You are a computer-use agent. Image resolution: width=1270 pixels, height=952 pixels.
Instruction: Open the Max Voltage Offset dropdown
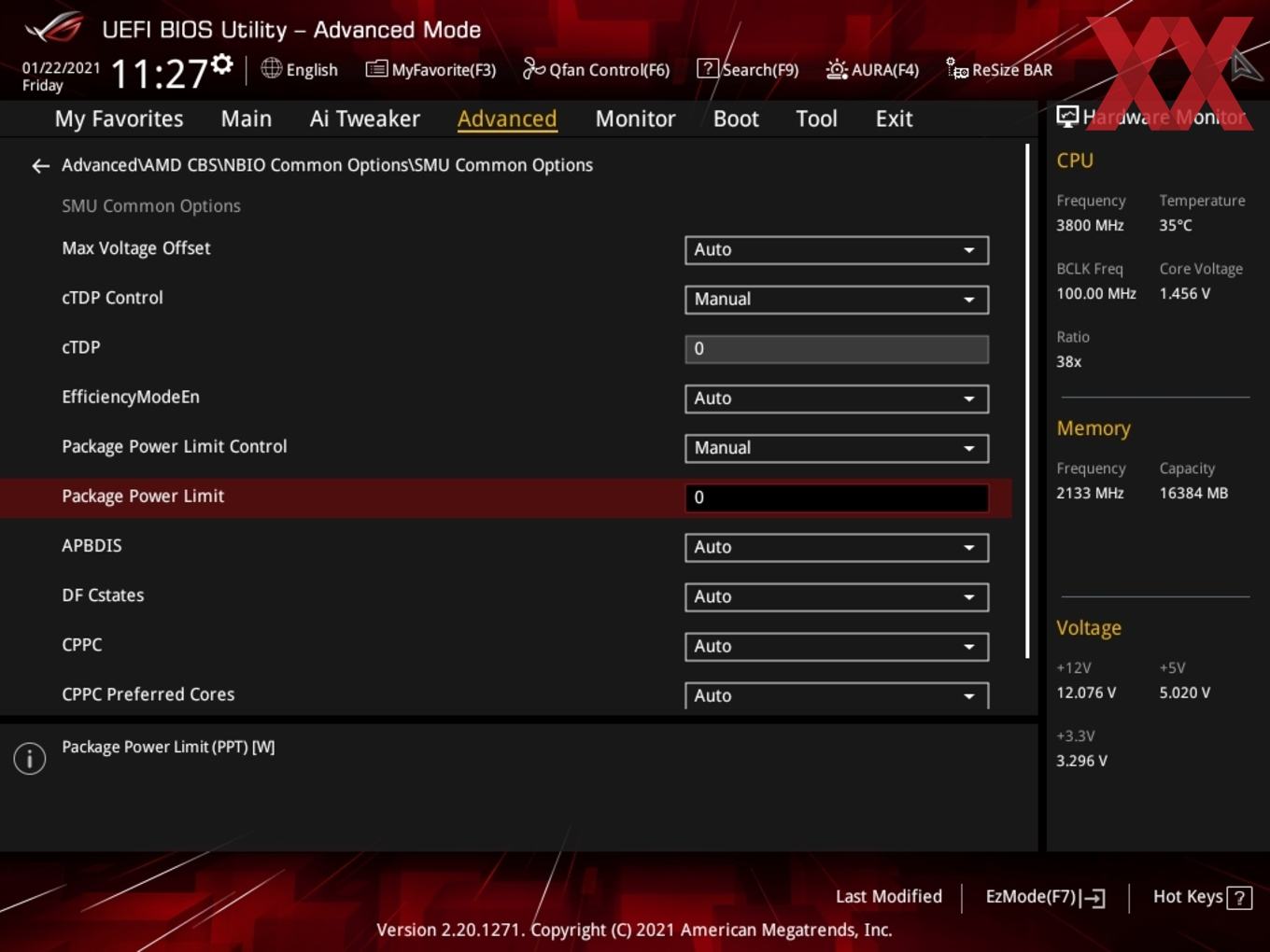tap(837, 250)
